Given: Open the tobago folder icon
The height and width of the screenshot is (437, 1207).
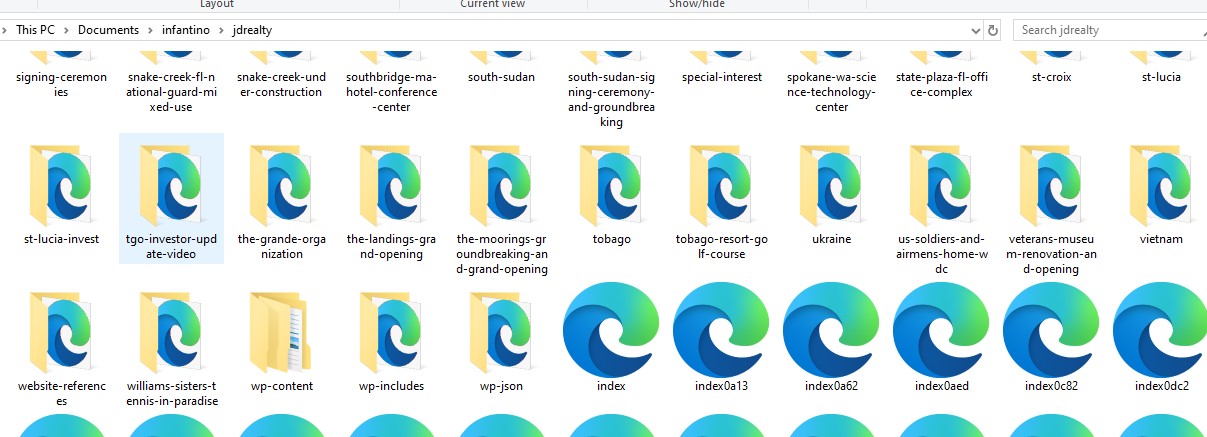Looking at the screenshot, I should click(x=611, y=185).
